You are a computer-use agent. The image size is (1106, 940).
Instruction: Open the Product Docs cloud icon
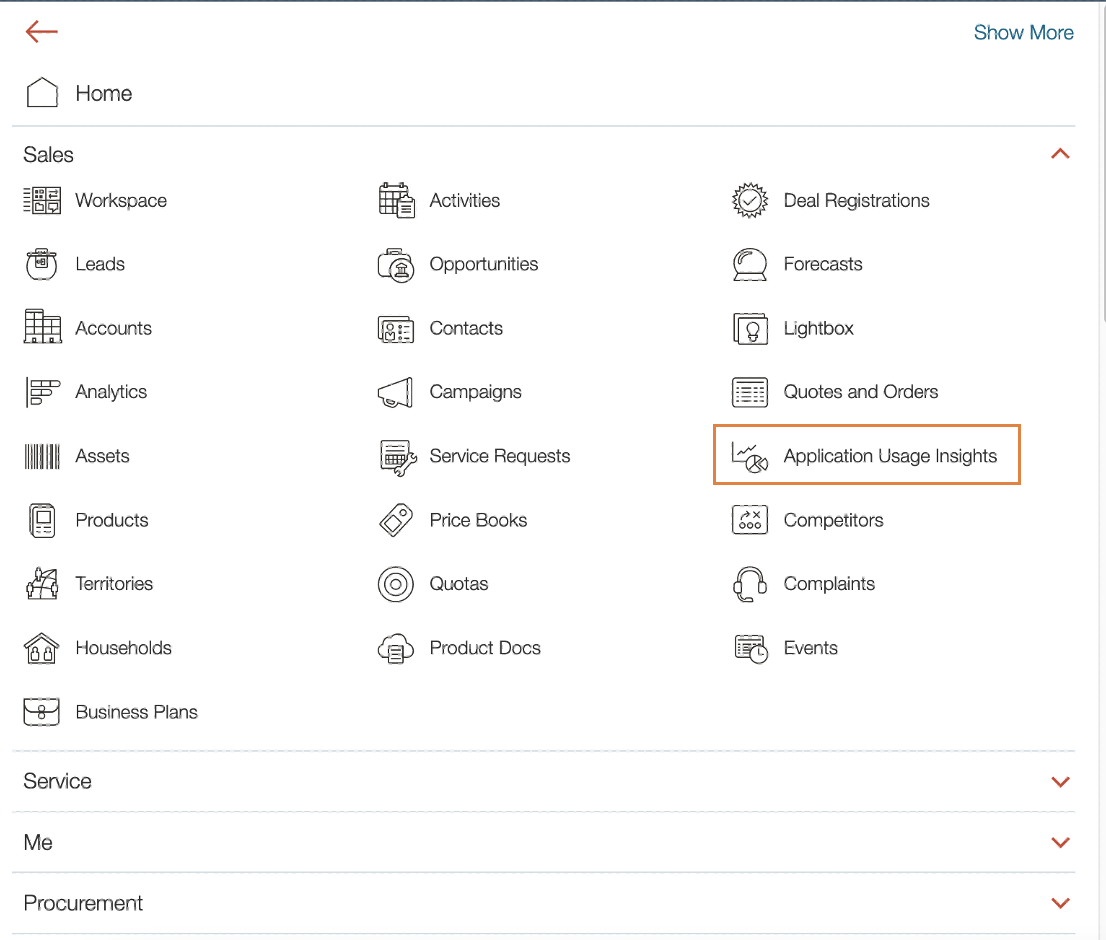point(396,648)
